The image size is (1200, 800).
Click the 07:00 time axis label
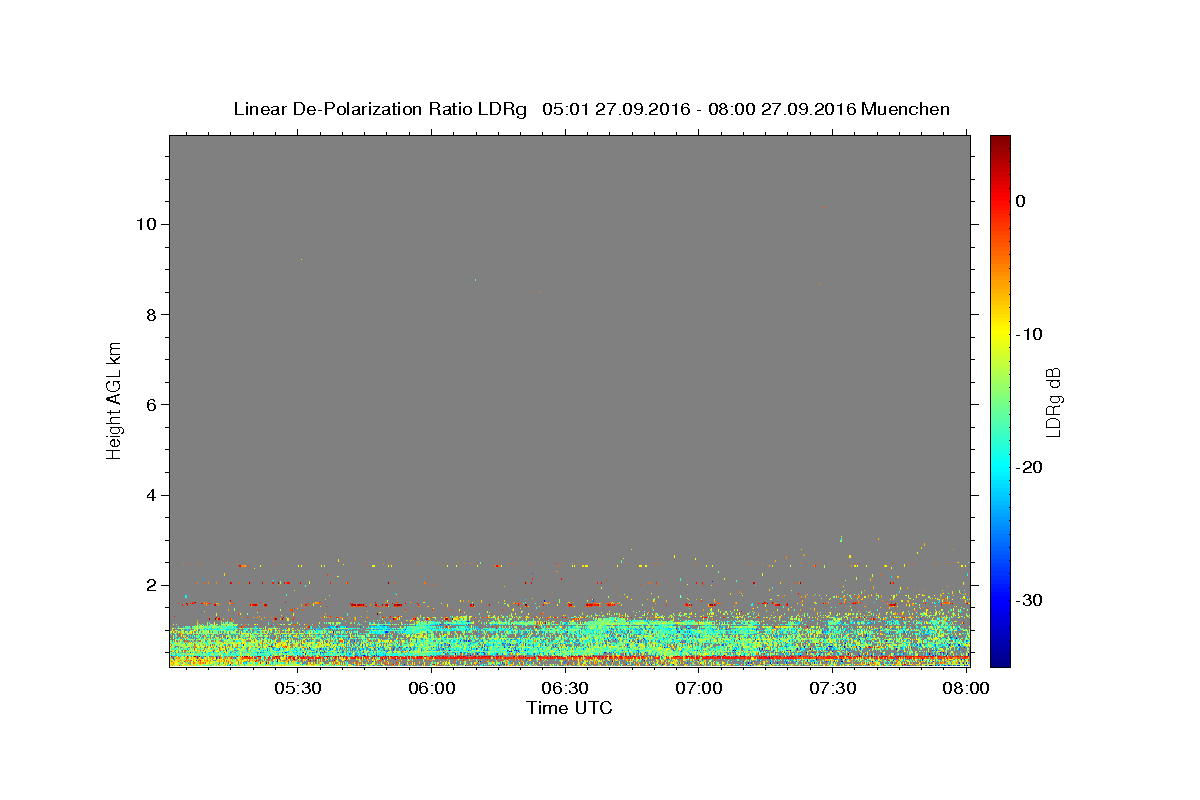[699, 689]
